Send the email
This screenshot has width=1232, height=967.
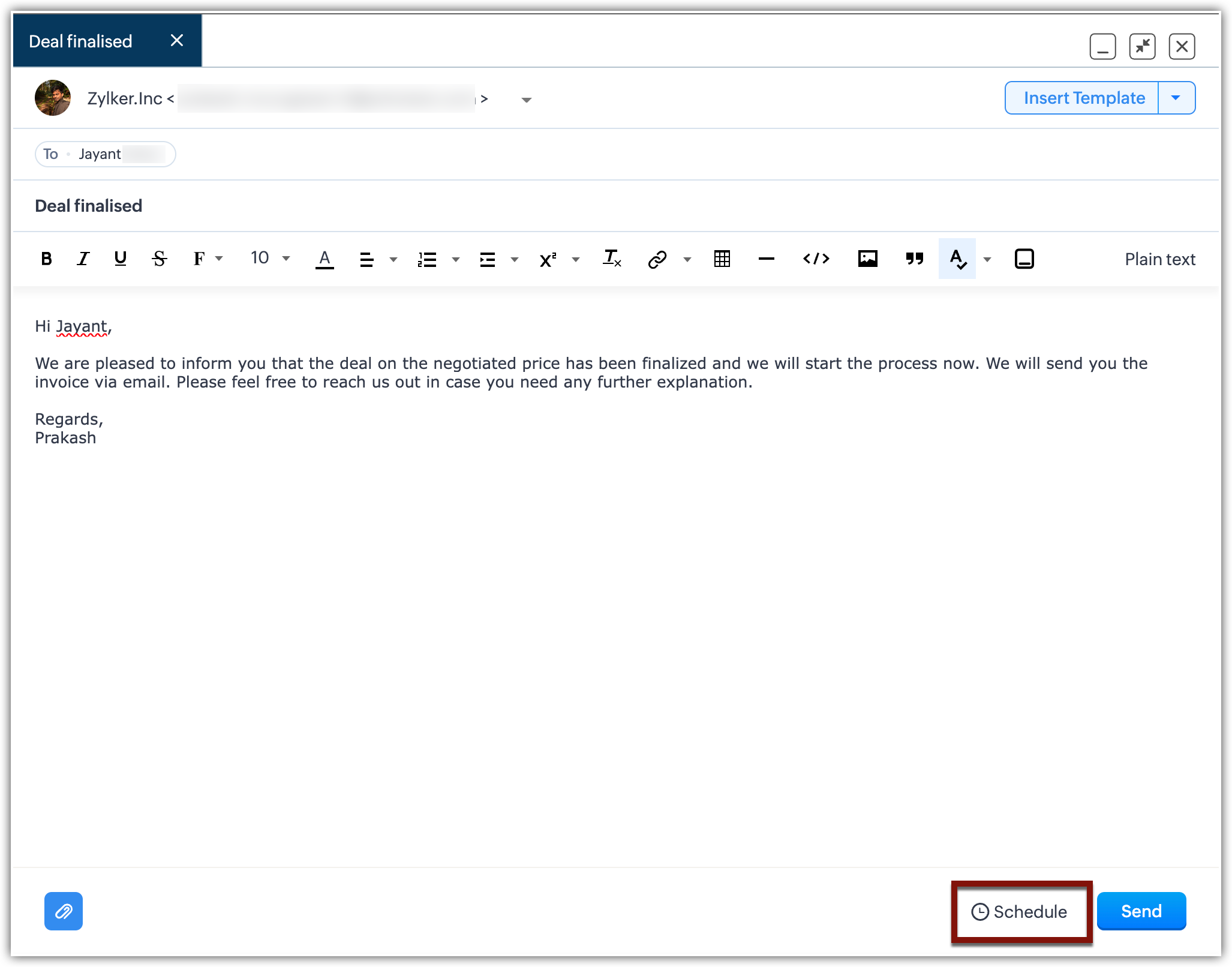click(x=1141, y=911)
